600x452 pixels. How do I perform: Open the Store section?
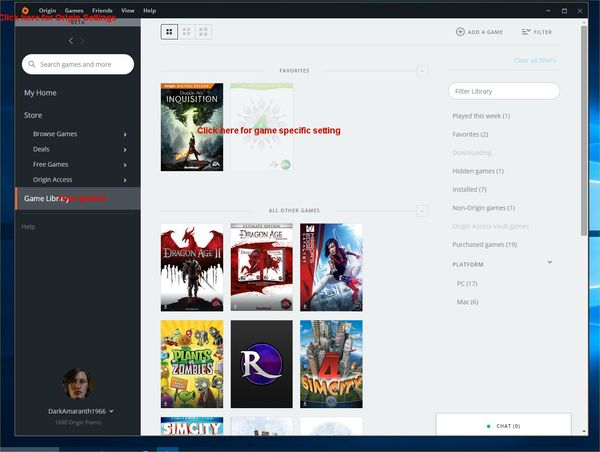pos(33,115)
